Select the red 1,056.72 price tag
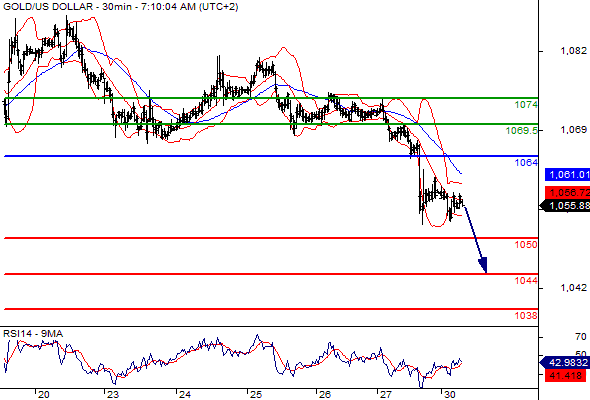 tap(567, 193)
